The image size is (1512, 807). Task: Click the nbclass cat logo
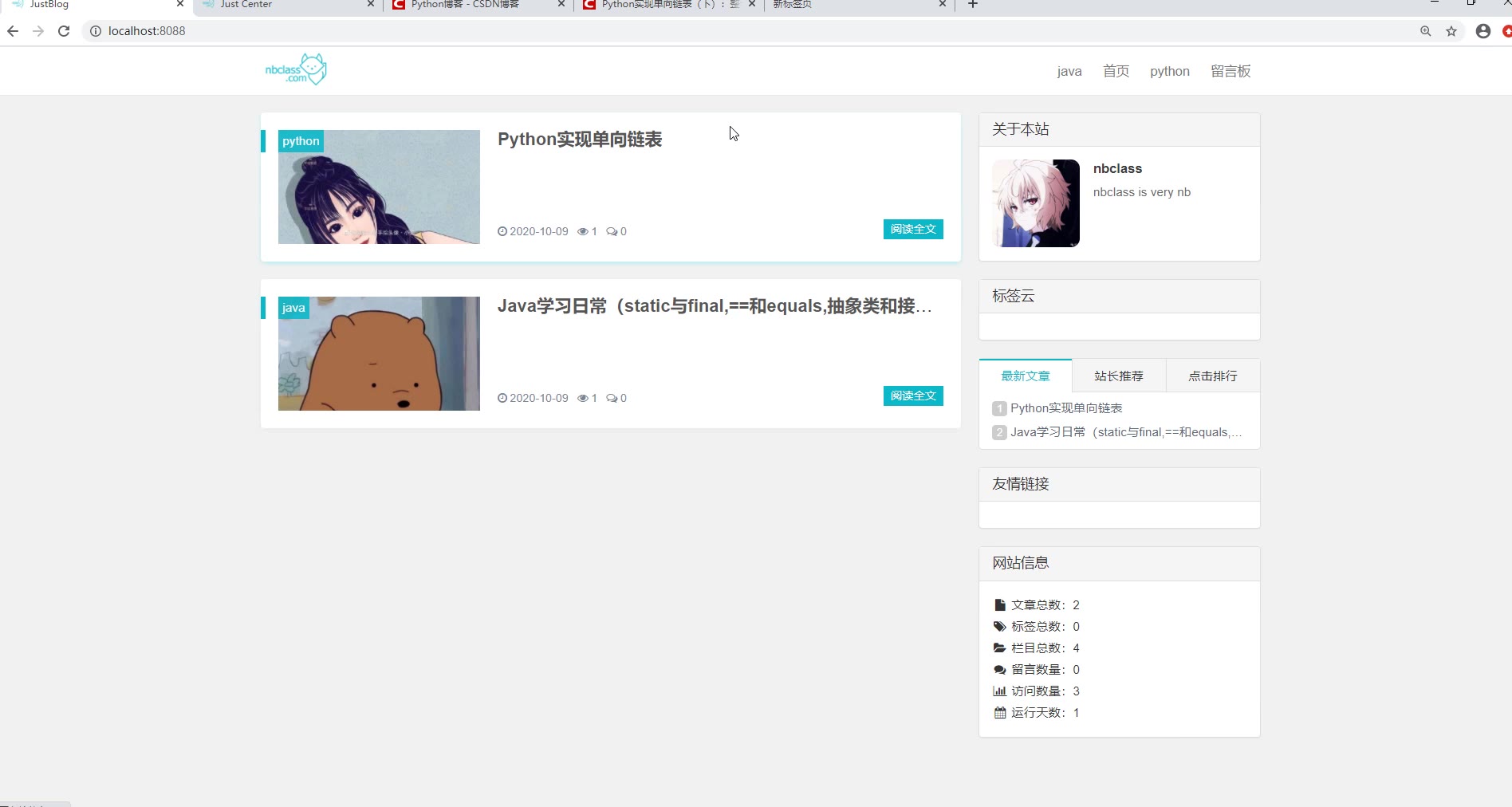[x=296, y=69]
